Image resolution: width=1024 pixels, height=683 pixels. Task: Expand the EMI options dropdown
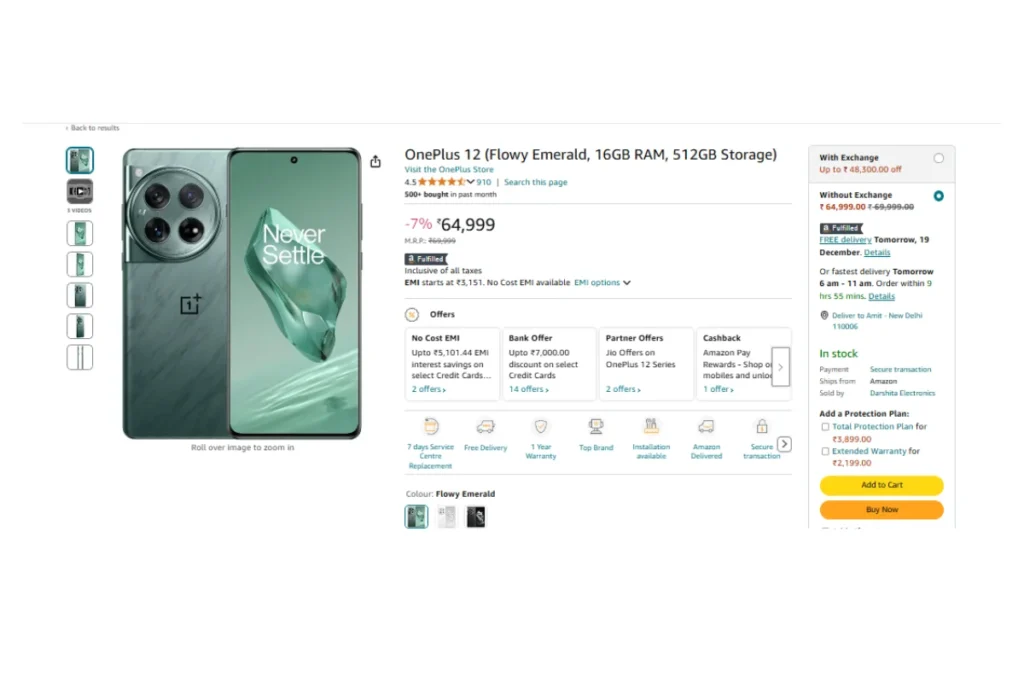point(602,283)
